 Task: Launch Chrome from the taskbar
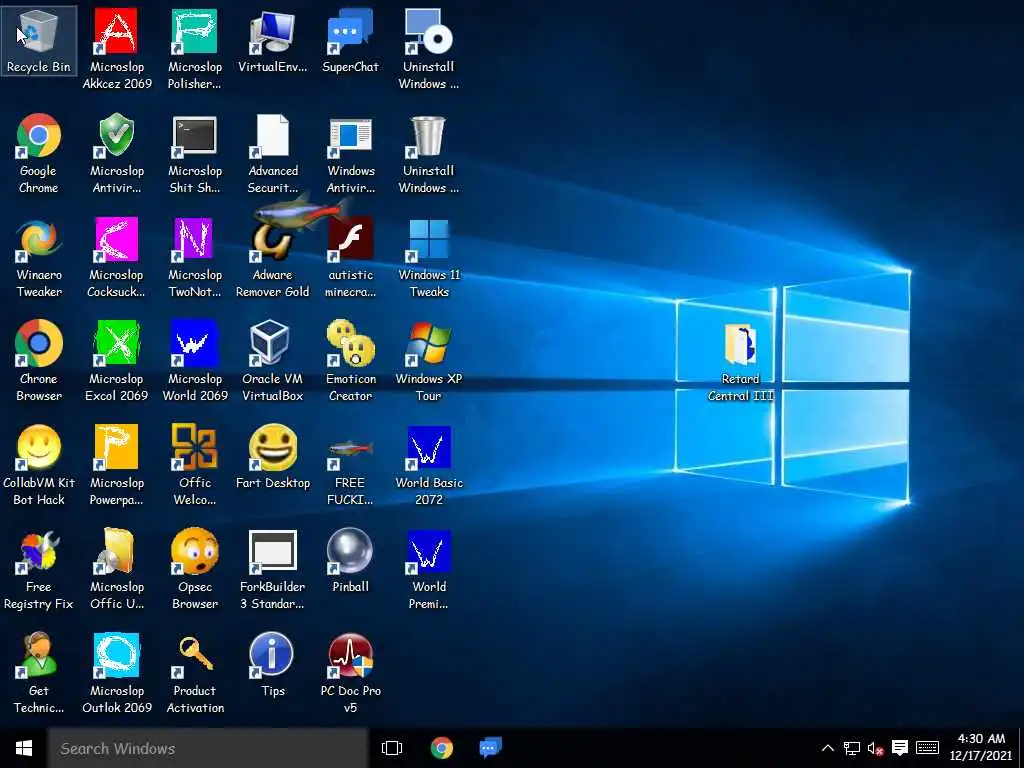[x=442, y=748]
